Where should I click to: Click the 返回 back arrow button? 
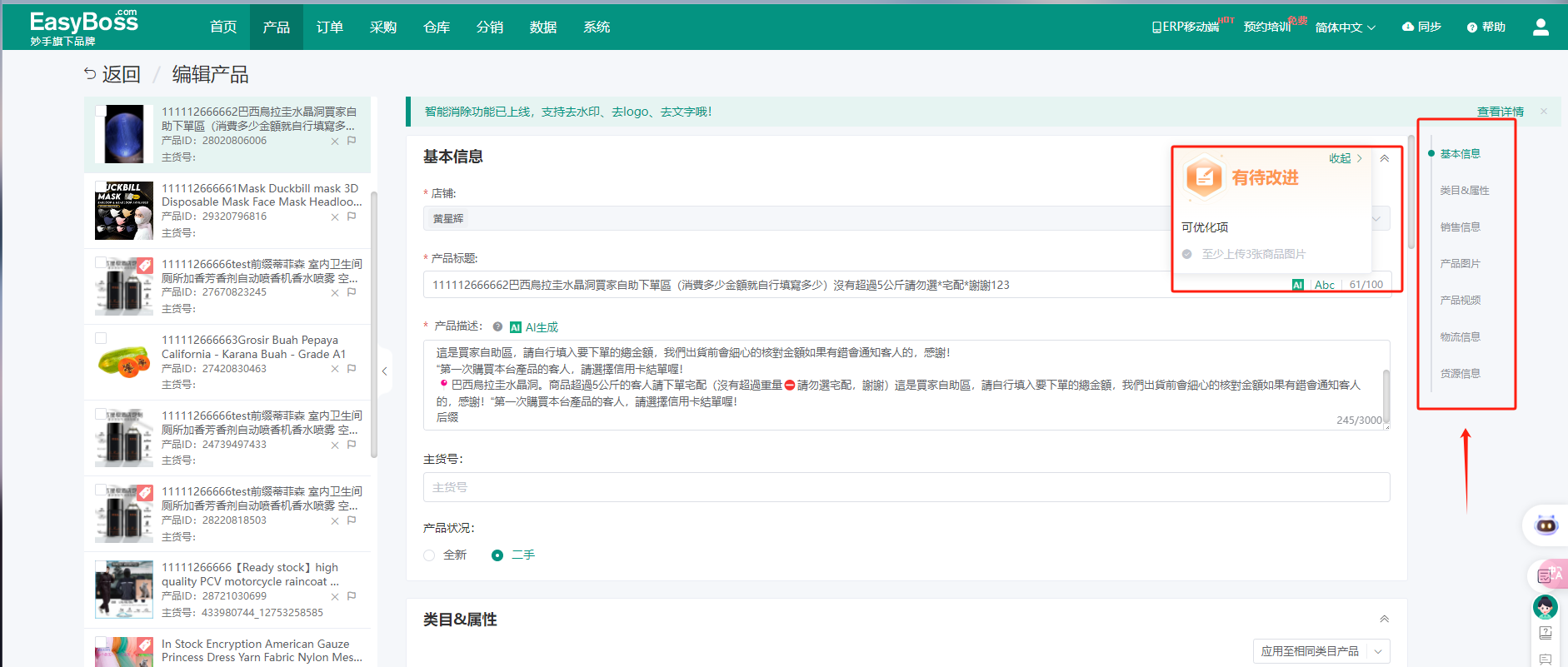(x=112, y=74)
